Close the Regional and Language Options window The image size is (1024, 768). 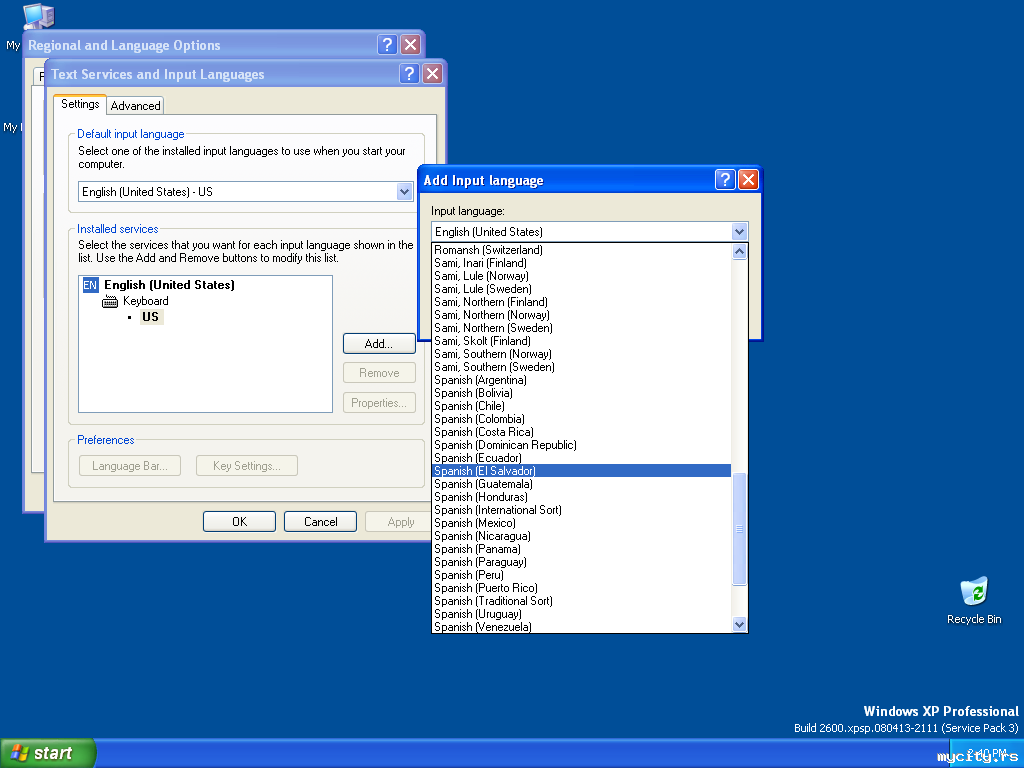[x=410, y=44]
